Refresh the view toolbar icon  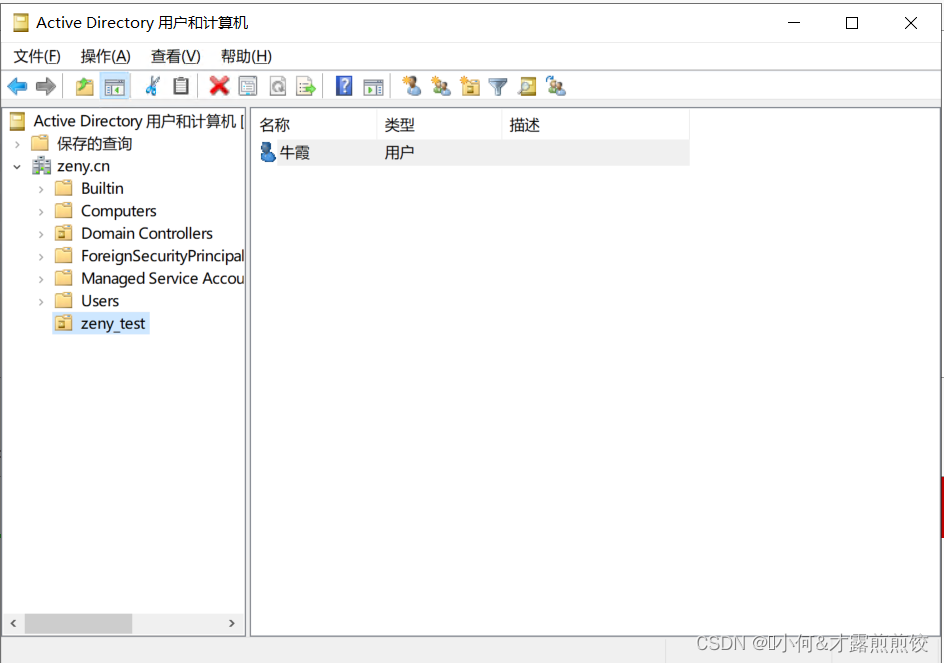coord(278,87)
